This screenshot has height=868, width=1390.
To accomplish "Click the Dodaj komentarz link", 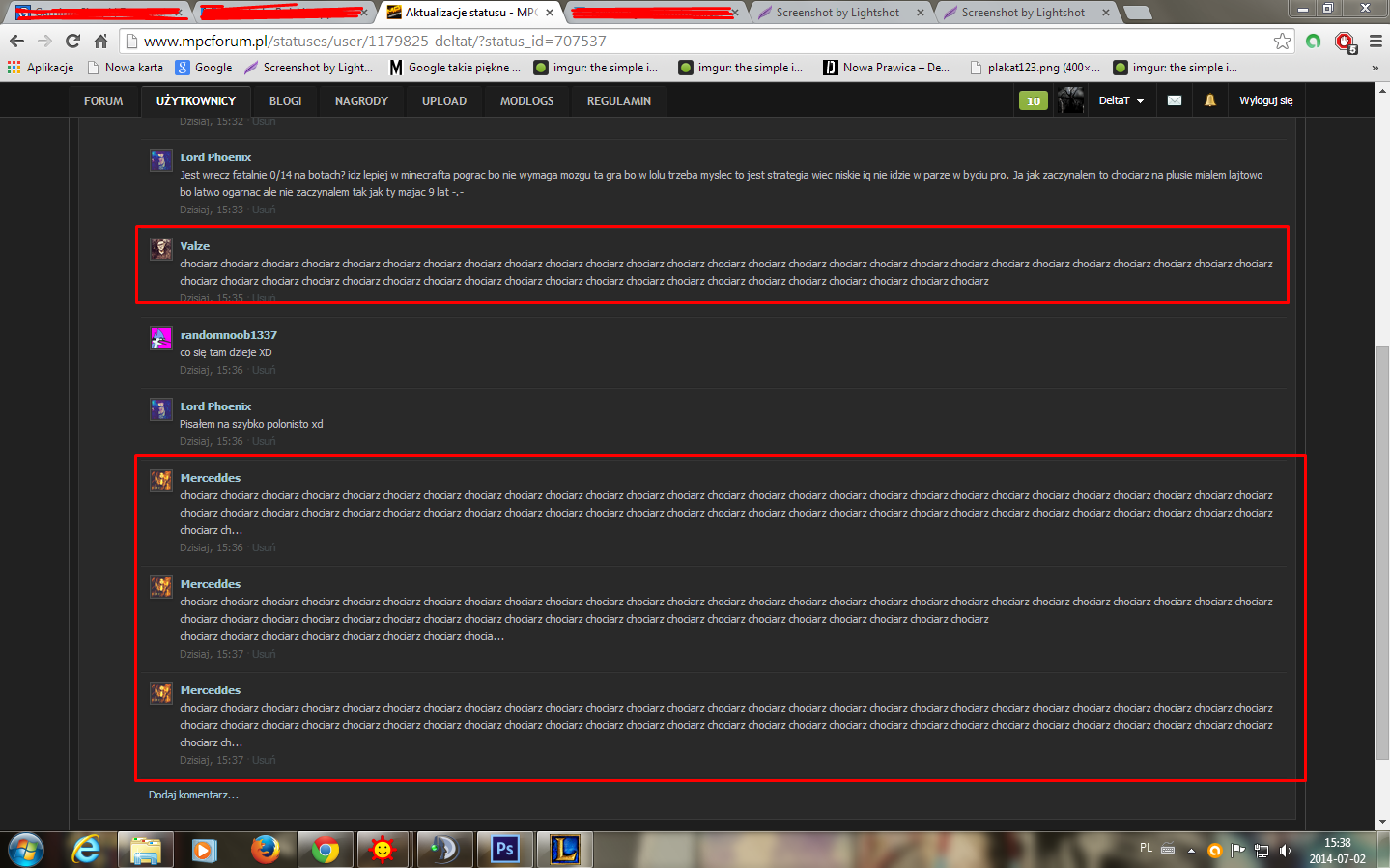I will [193, 795].
